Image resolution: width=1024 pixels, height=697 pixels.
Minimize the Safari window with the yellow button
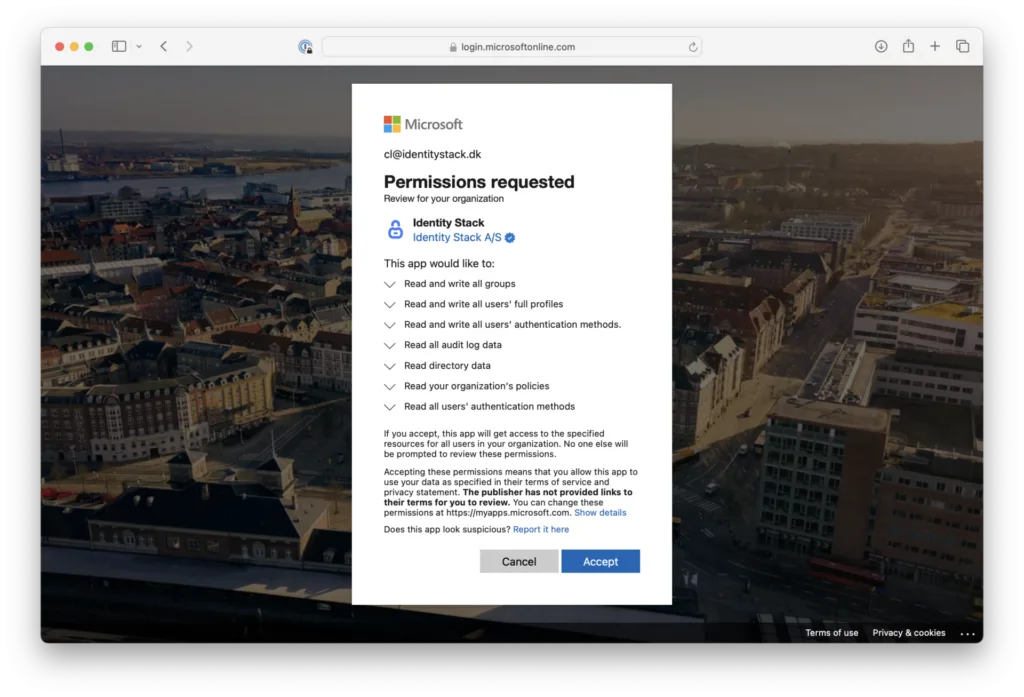point(74,46)
